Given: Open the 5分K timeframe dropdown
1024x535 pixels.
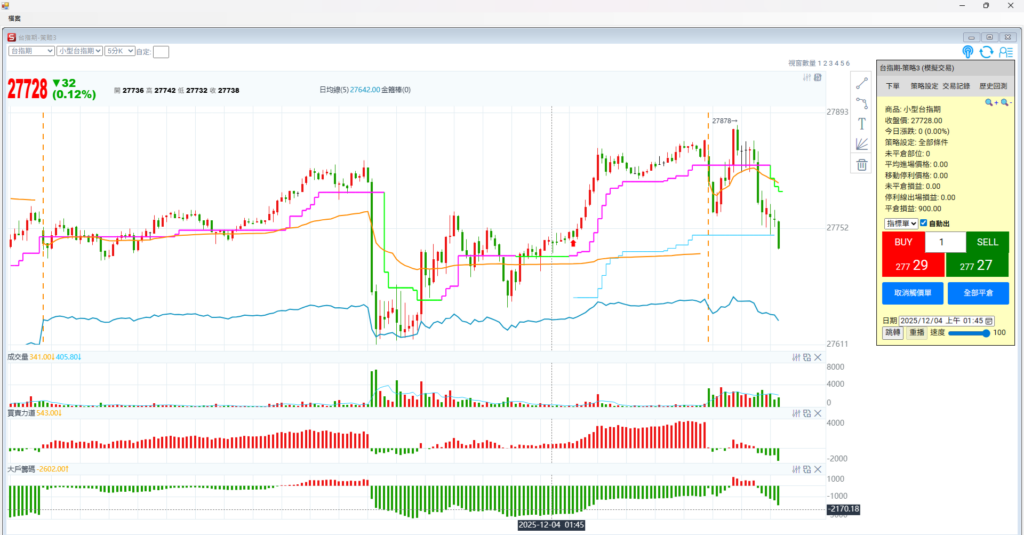Looking at the screenshot, I should coord(118,50).
